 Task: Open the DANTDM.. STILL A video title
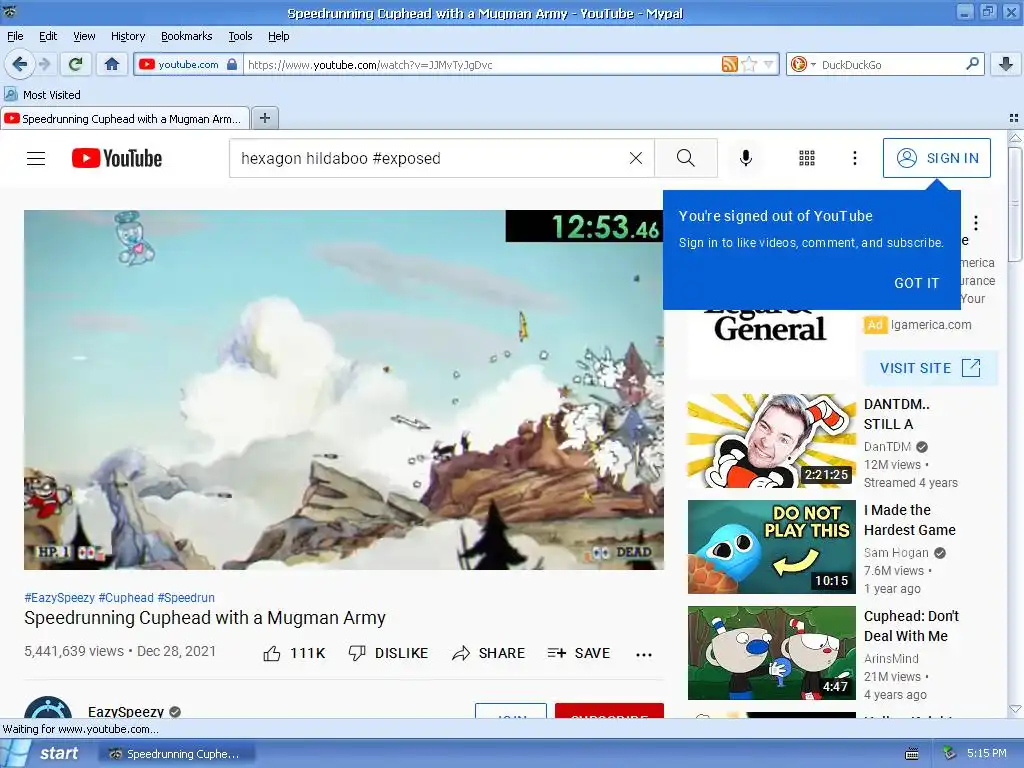pos(897,414)
